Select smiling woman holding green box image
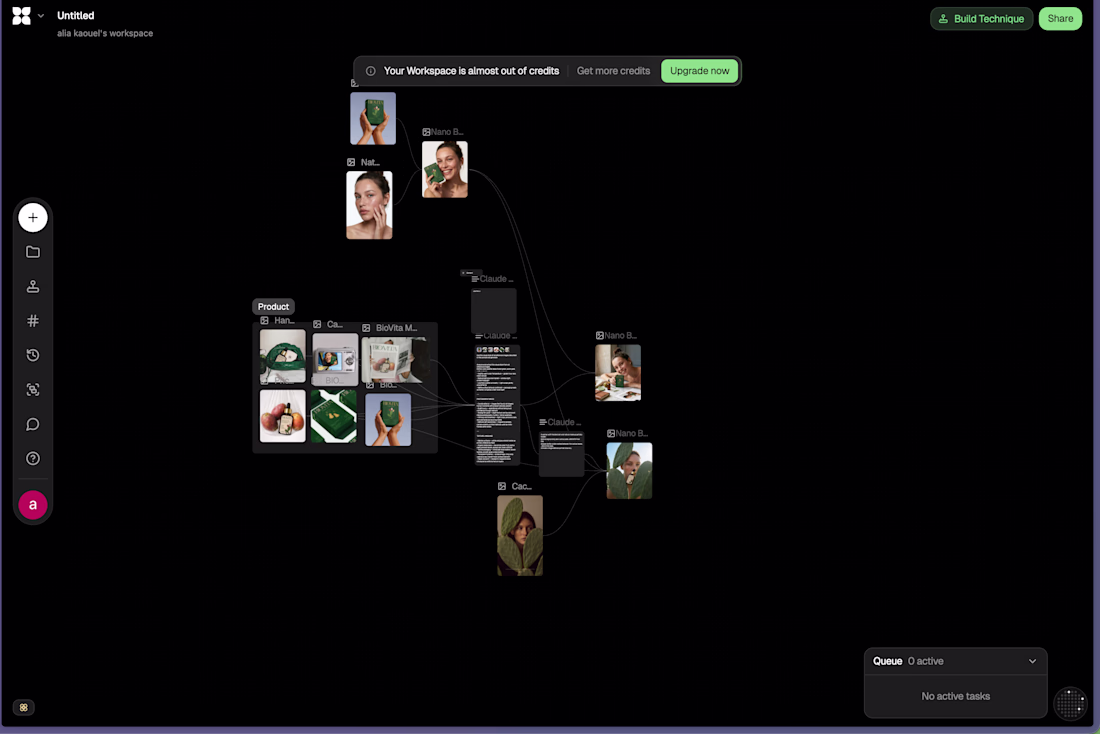Image resolution: width=1100 pixels, height=734 pixels. 445,169
